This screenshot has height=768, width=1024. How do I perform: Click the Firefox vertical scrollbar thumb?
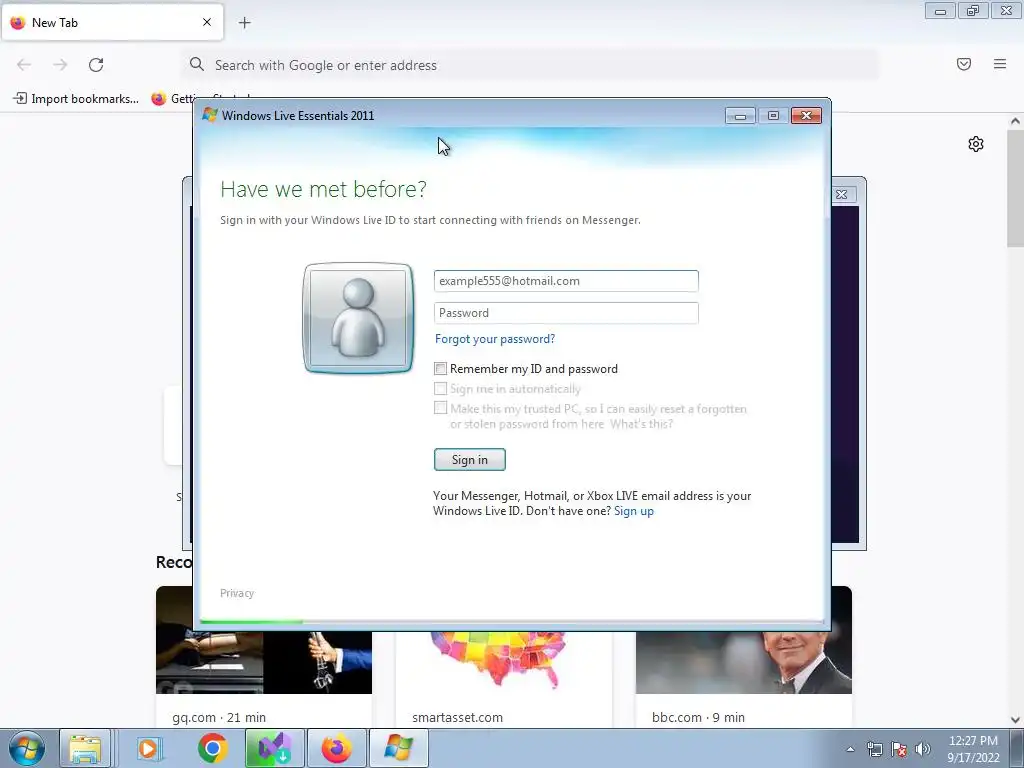1016,188
